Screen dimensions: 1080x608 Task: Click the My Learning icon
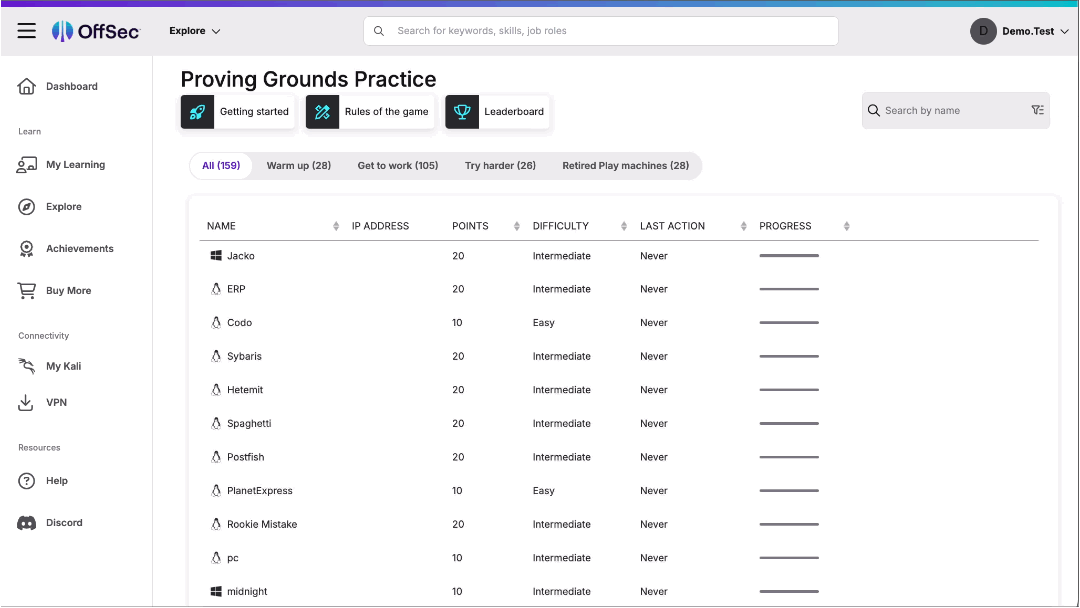[x=27, y=165]
